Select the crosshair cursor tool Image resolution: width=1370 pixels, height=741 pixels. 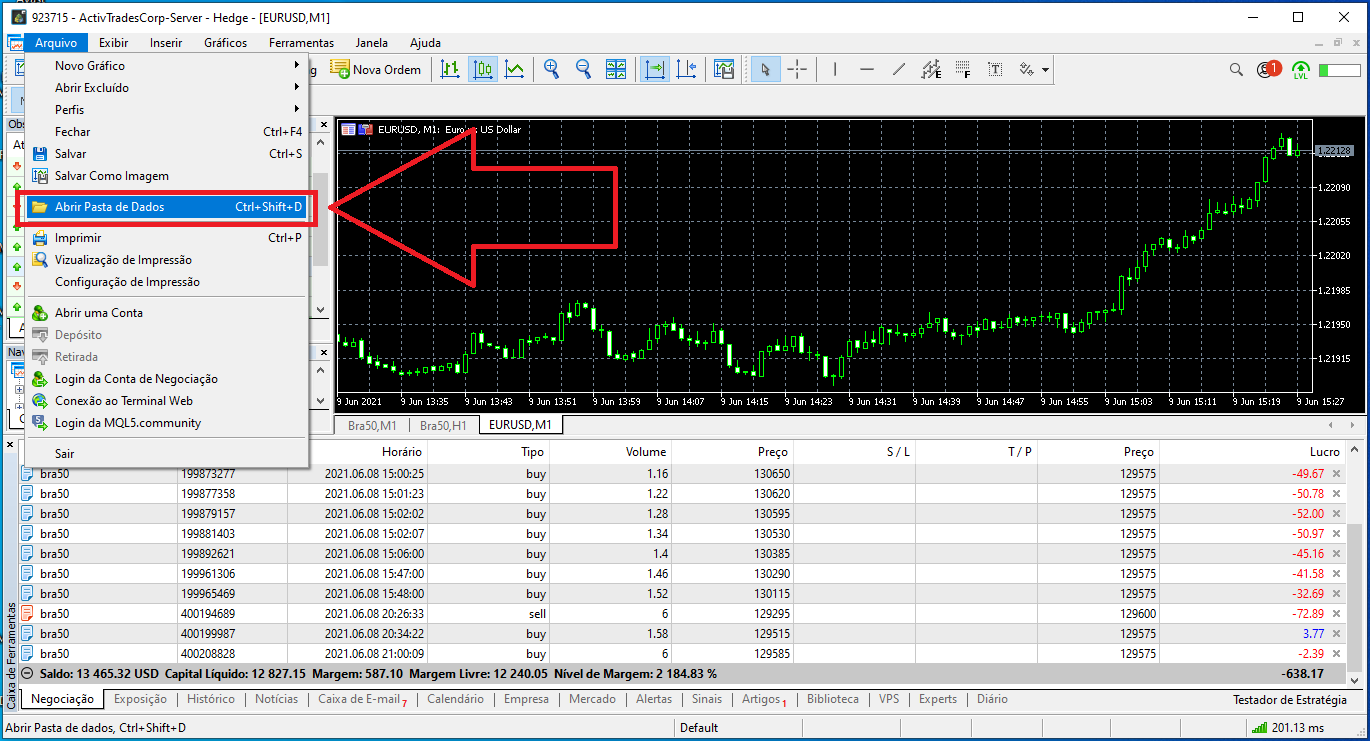797,70
